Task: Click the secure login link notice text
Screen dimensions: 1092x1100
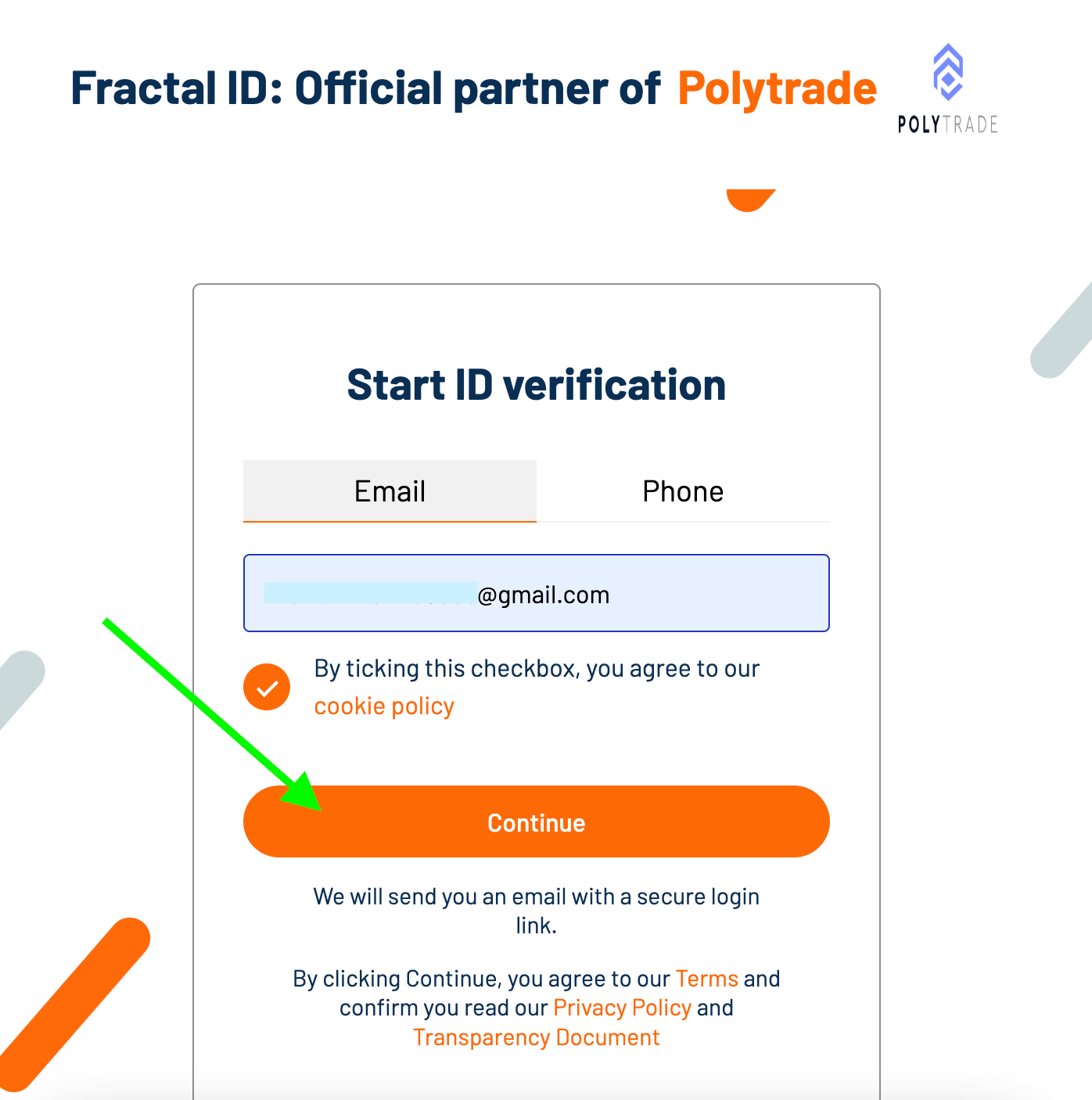Action: coord(537,911)
